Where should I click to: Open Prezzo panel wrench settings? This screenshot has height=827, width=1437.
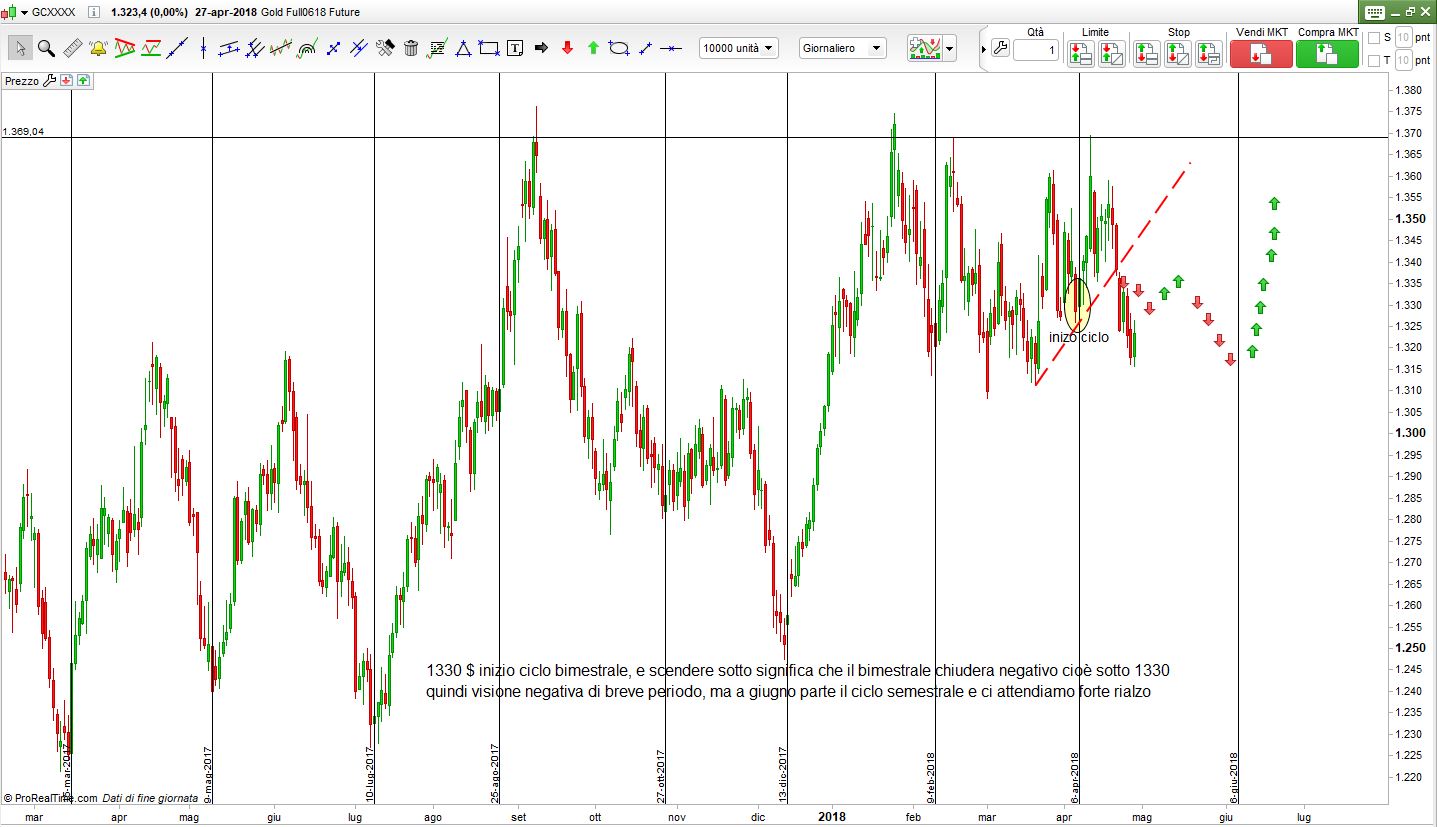49,80
